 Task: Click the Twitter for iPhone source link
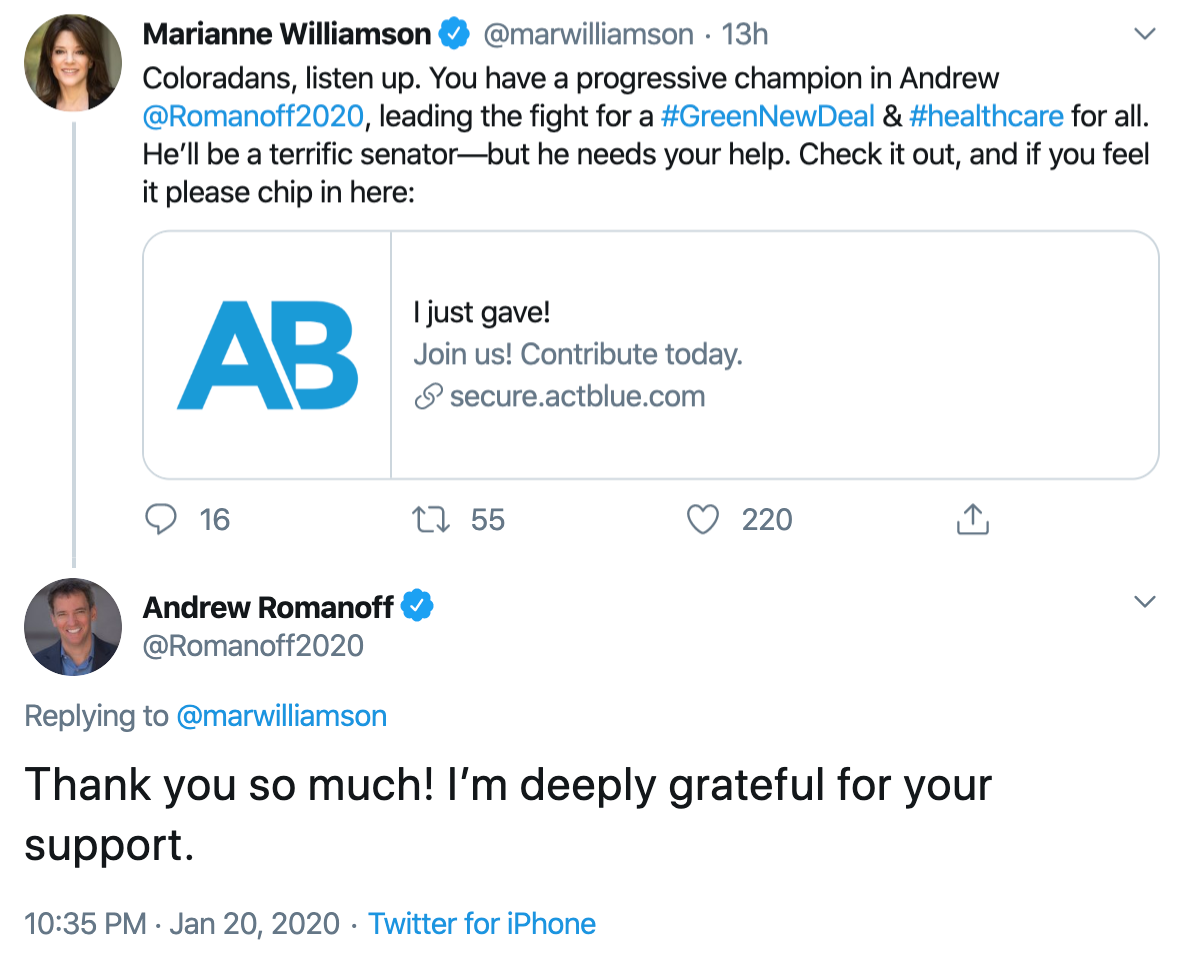(482, 923)
